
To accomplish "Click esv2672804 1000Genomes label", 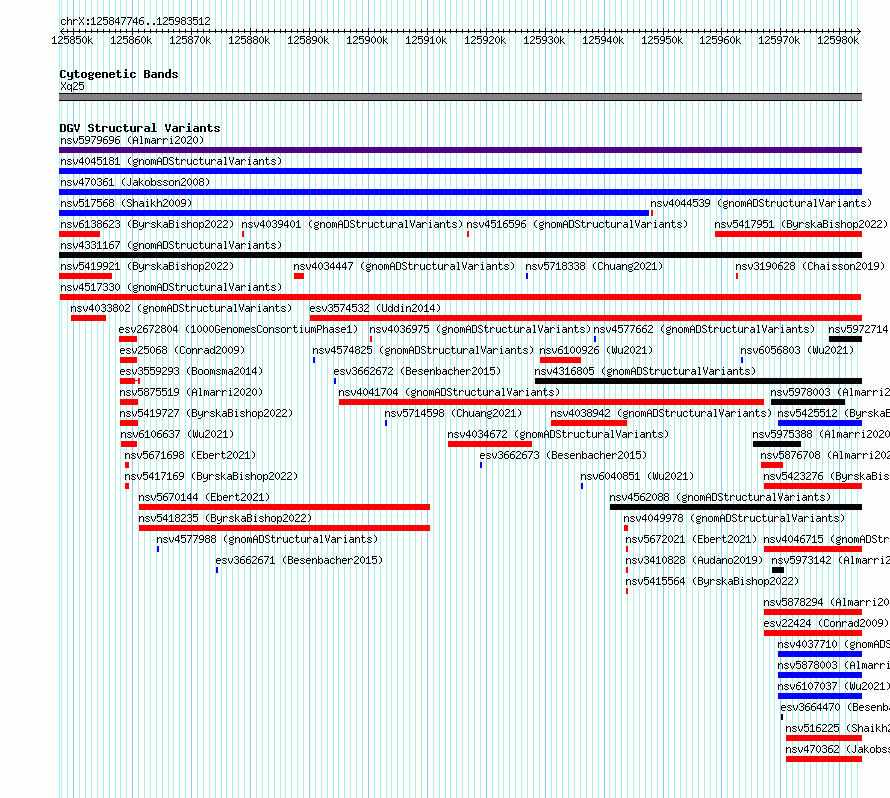I will 238,329.
